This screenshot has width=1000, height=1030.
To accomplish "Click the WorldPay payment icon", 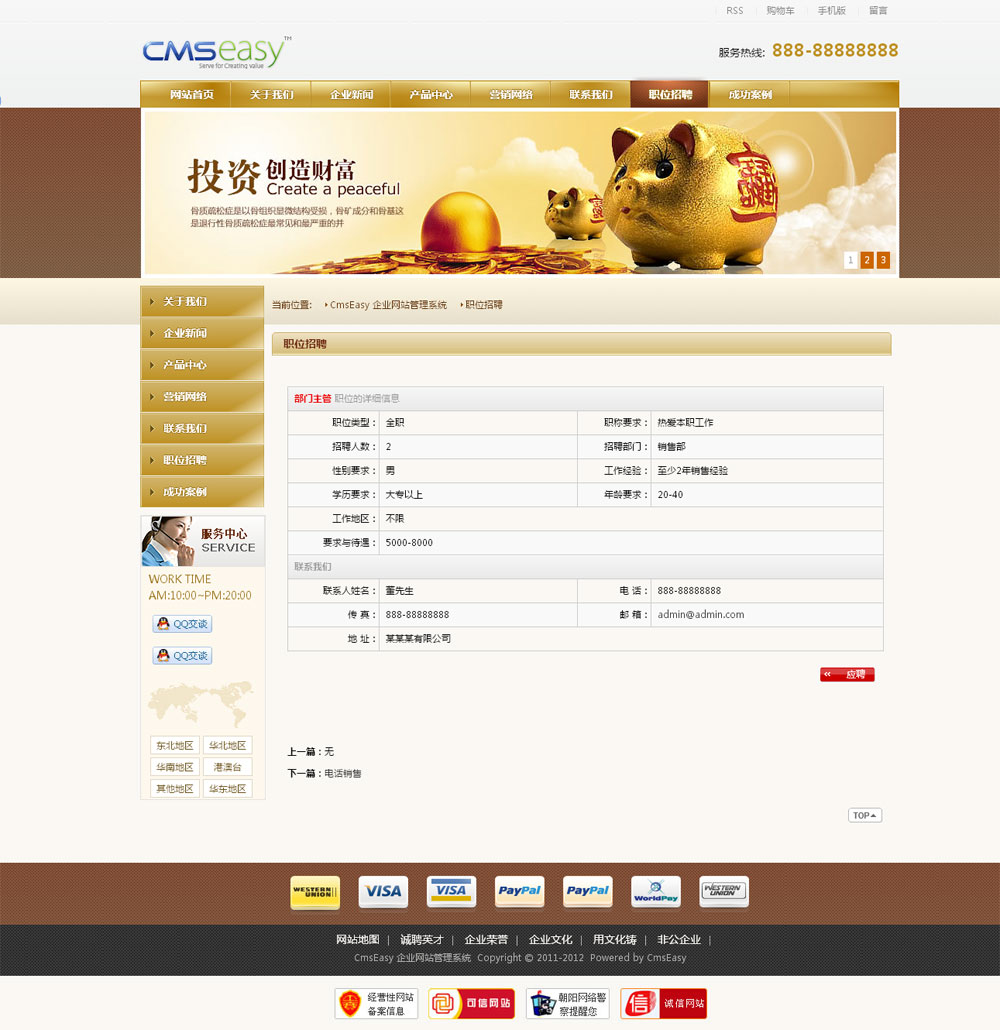I will coord(655,892).
